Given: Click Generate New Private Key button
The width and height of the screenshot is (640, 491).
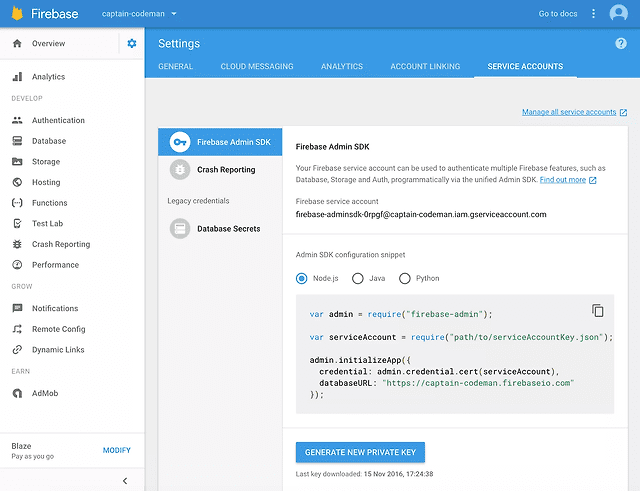Looking at the screenshot, I should point(361,452).
